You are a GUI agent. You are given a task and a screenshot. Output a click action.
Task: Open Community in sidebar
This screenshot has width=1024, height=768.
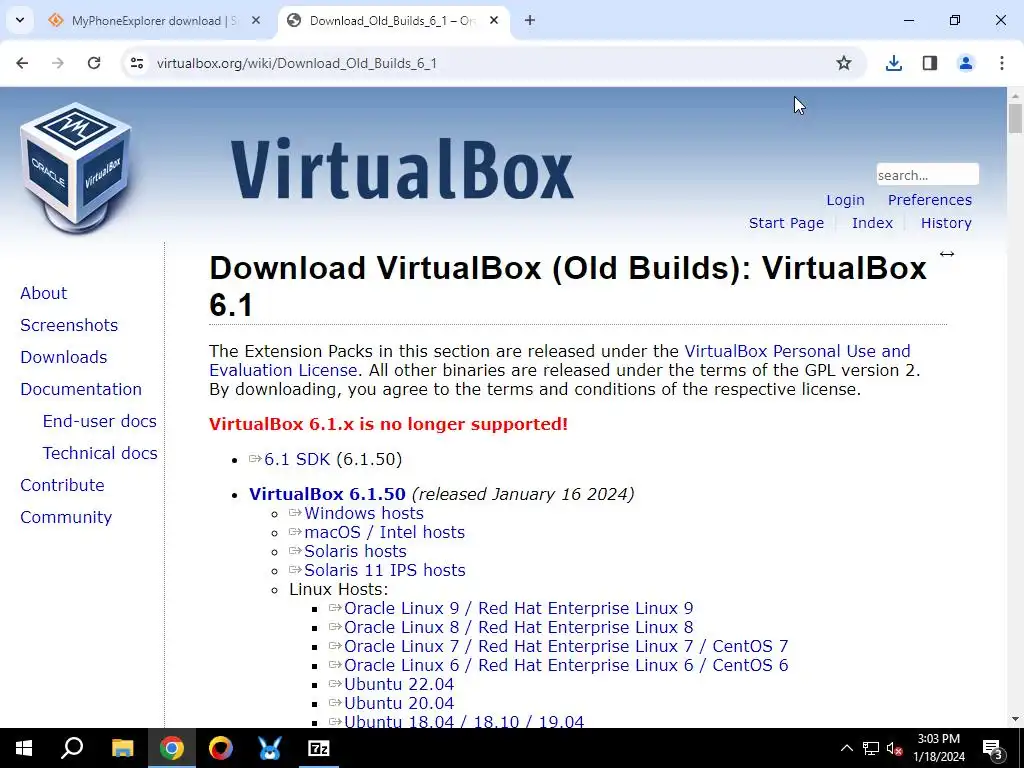coord(66,517)
